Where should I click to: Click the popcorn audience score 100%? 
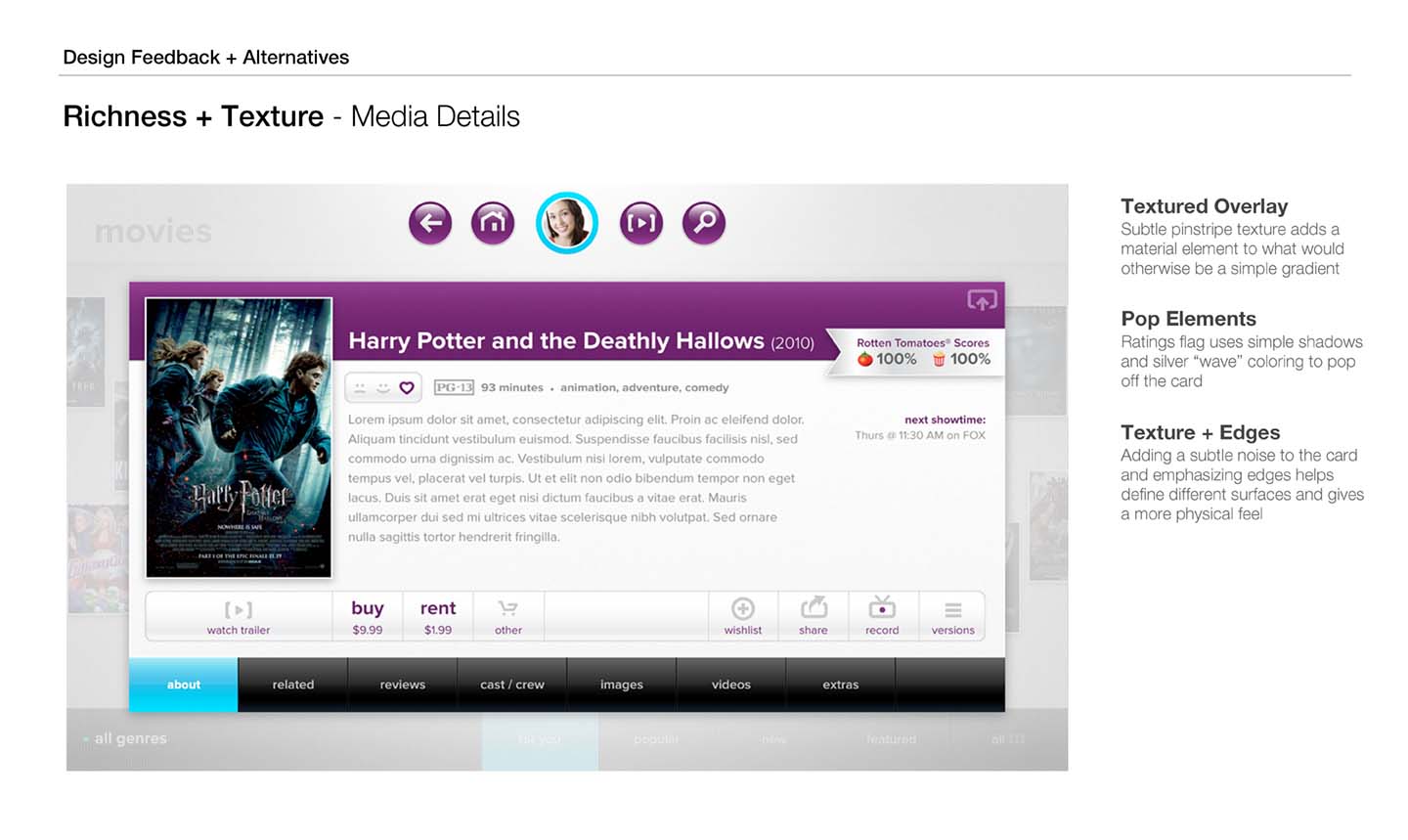point(961,359)
